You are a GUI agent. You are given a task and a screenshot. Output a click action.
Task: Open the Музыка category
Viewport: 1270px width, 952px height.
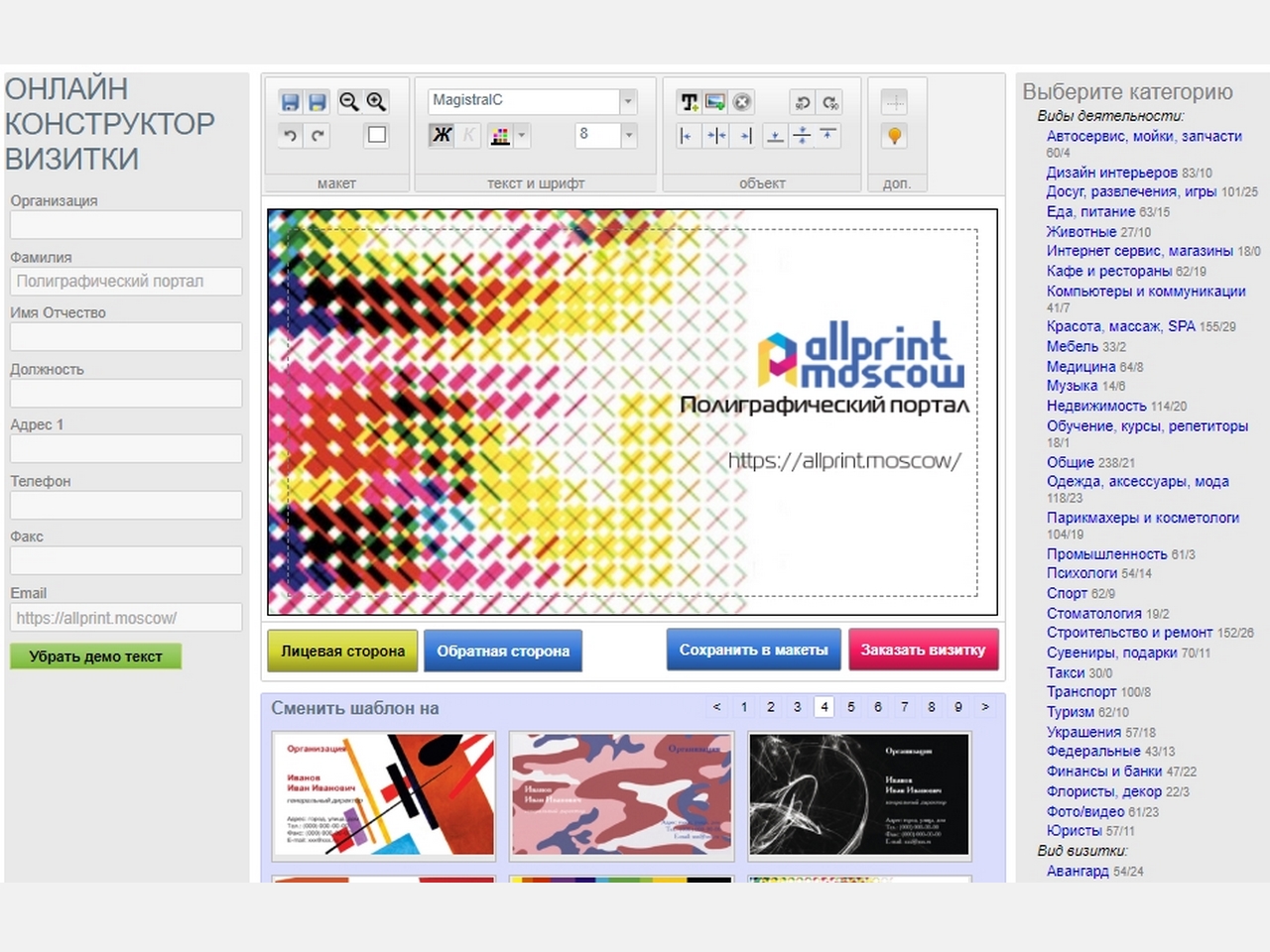pos(1072,386)
